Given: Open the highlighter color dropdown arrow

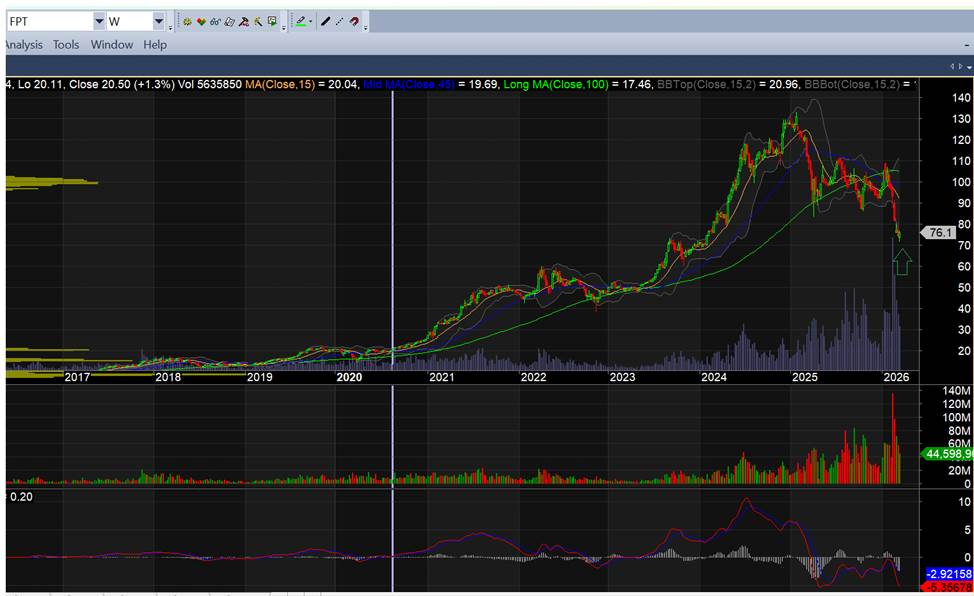Looking at the screenshot, I should [x=311, y=22].
